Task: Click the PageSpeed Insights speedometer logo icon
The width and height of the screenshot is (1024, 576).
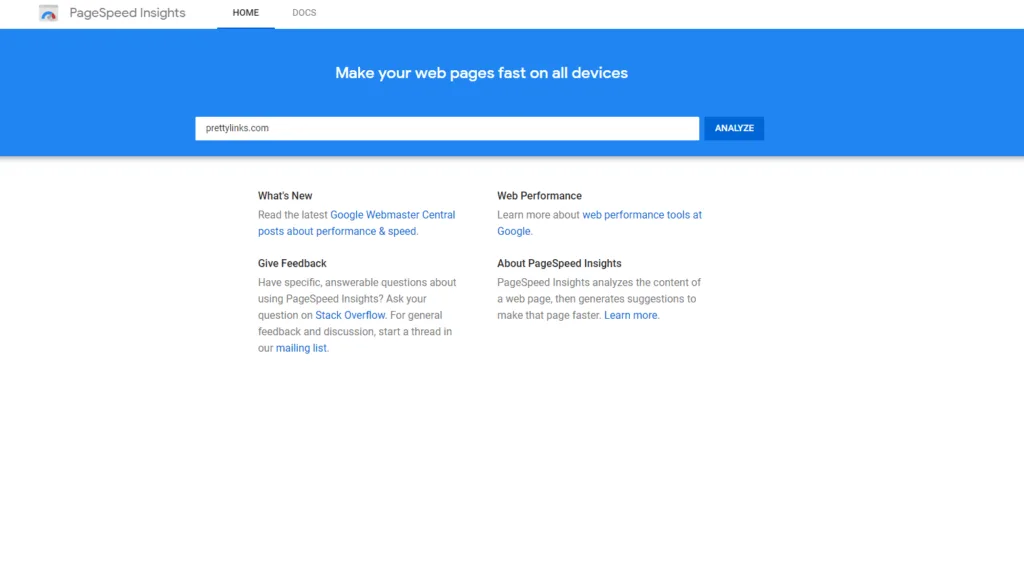Action: coord(47,13)
